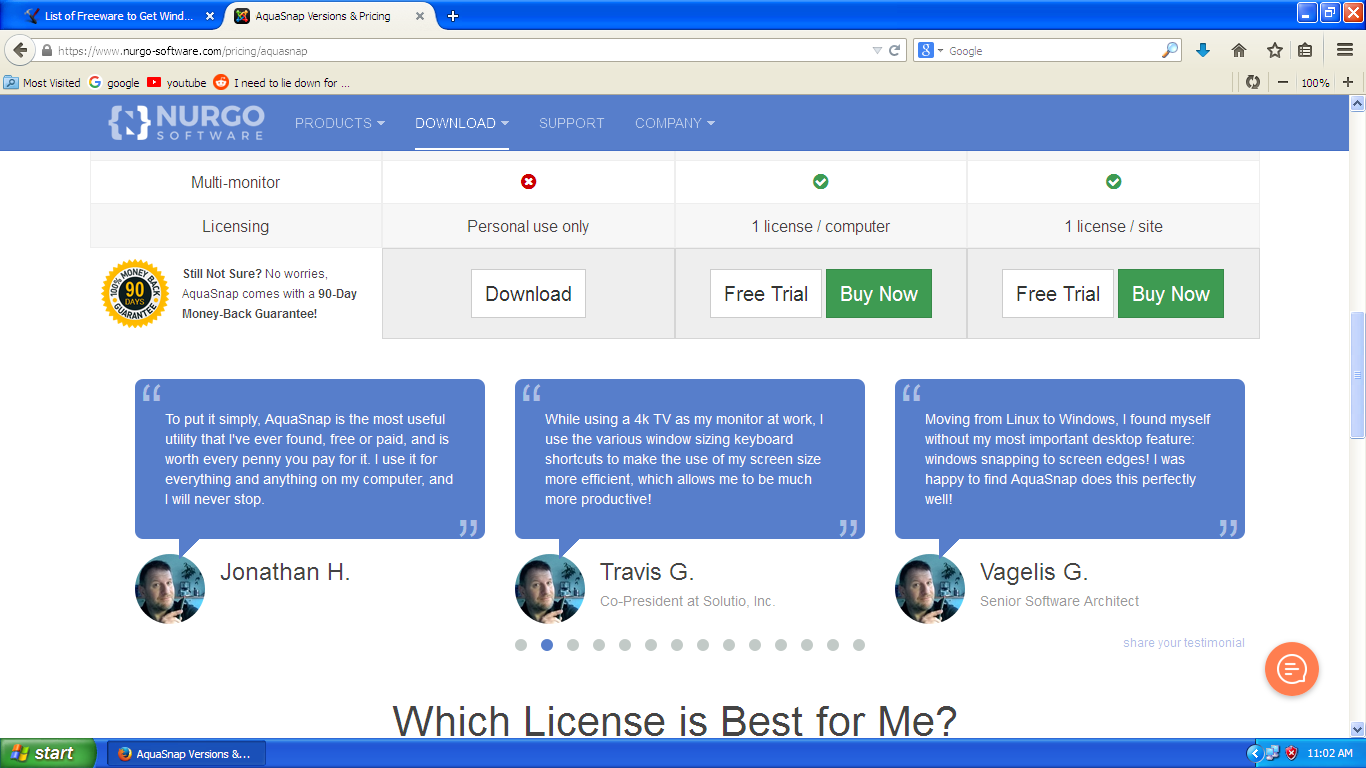
Task: Click the Firefox icon in taskbar button
Action: (124, 754)
